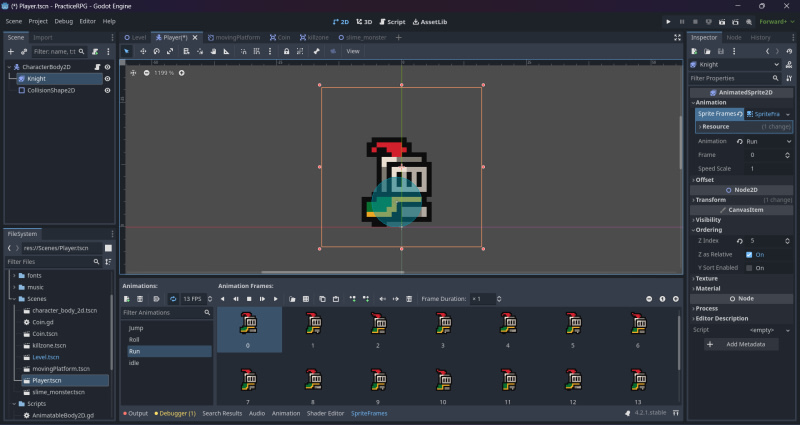The width and height of the screenshot is (800, 425).
Task: Toggle distraction-free mode in the viewport corner
Action: [x=675, y=37]
